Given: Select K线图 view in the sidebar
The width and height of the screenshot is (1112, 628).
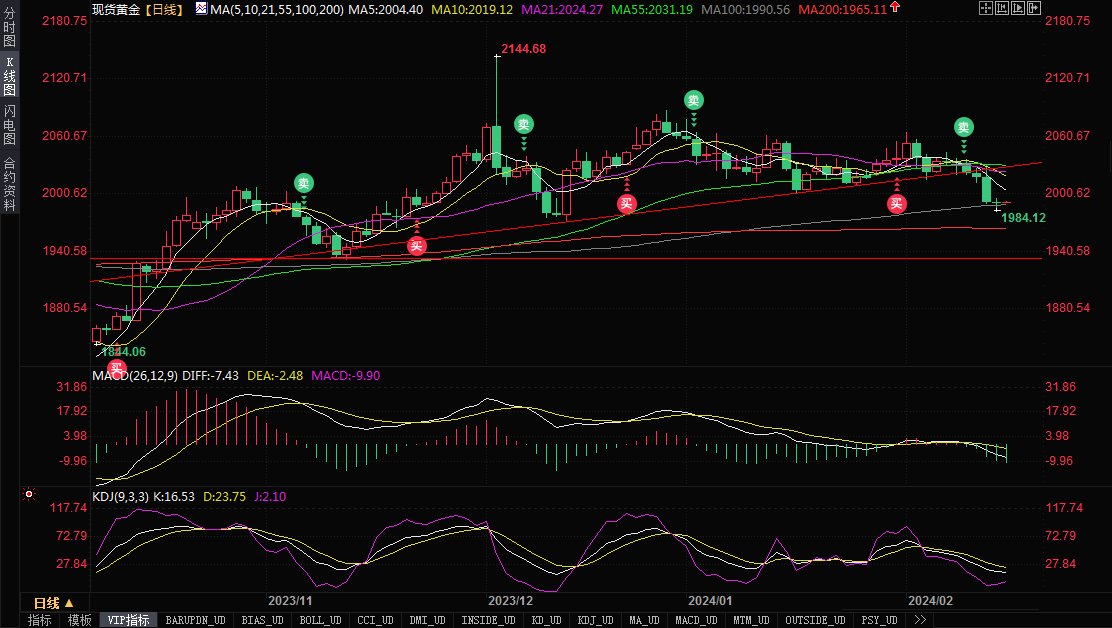Looking at the screenshot, I should (x=9, y=76).
